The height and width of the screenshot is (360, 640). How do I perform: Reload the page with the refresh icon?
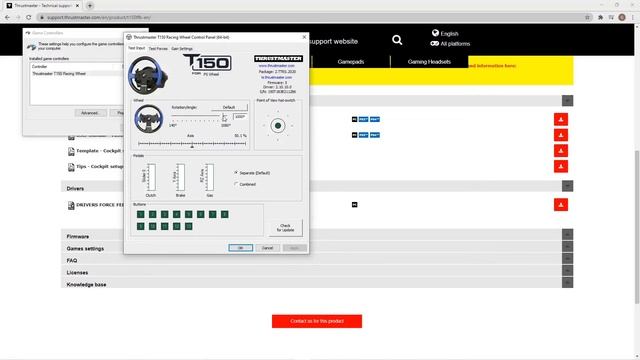click(x=29, y=17)
